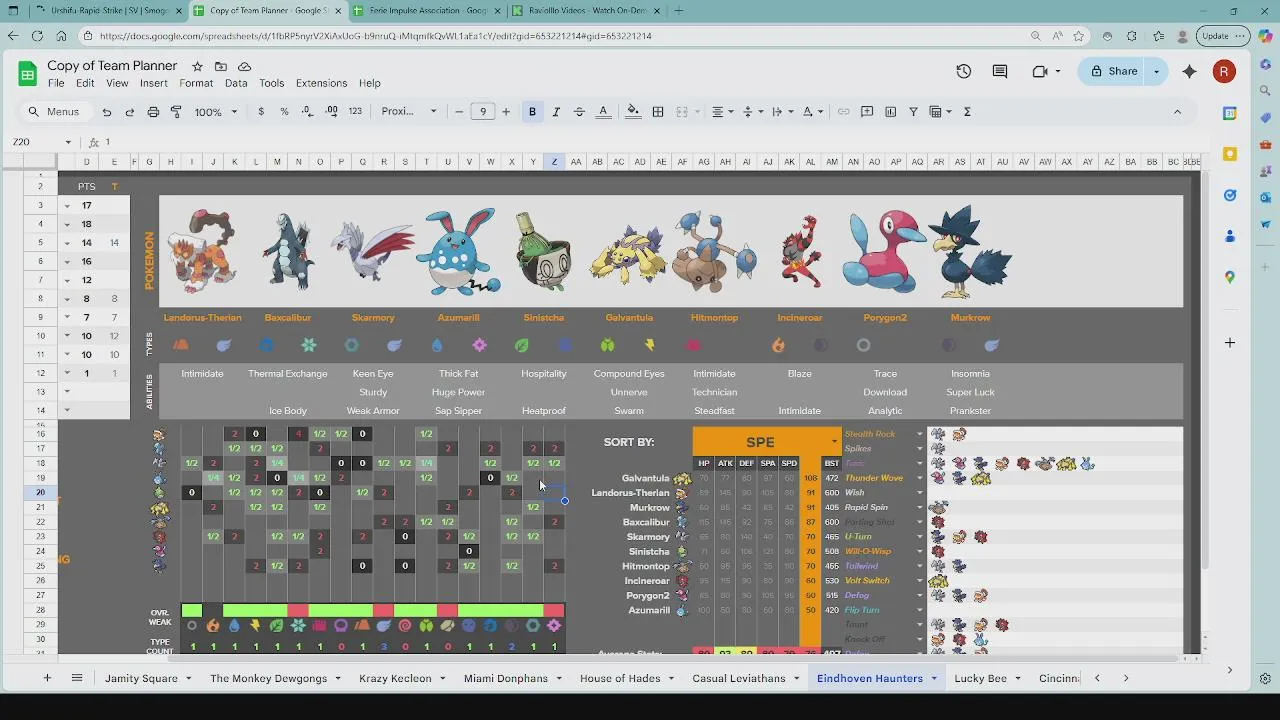Open the Format menu

pos(196,83)
